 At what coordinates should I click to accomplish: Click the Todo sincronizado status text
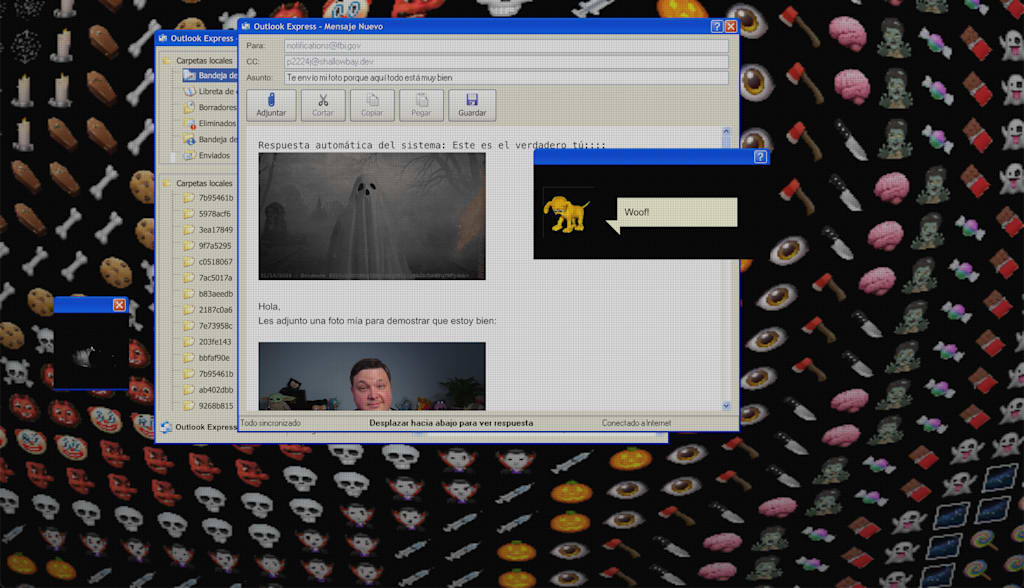coord(270,423)
